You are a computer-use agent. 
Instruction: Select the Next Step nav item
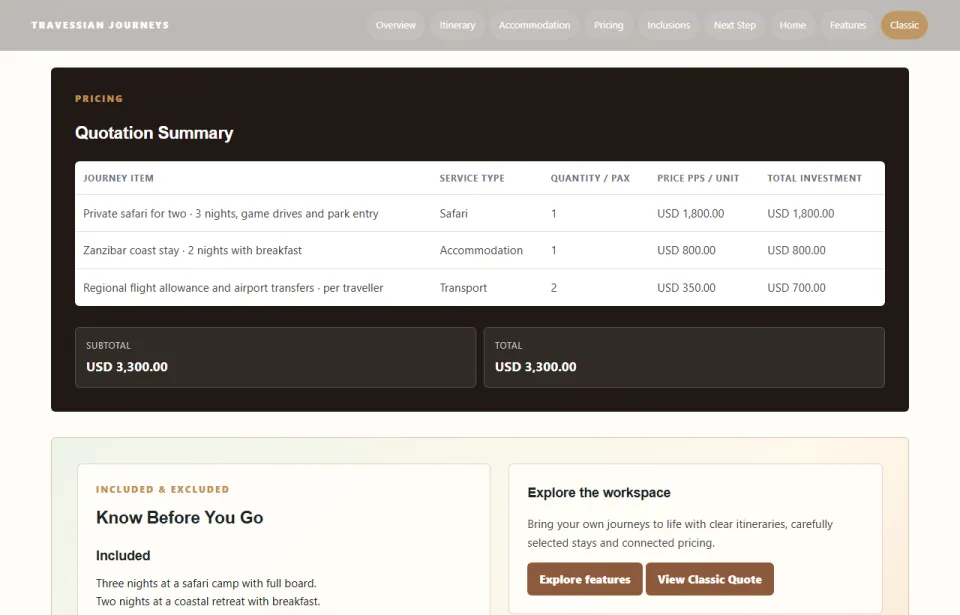point(735,25)
